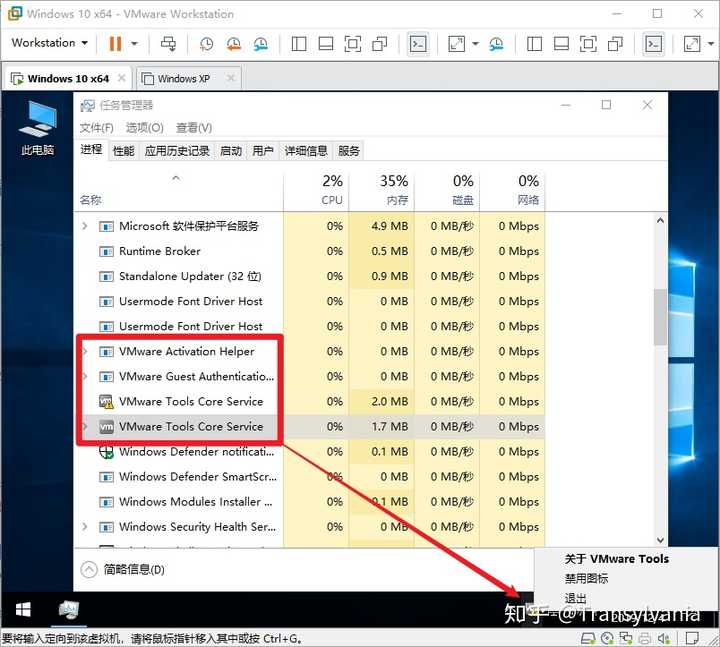Click the warning-badged VMware Tools icon
720x647 pixels.
point(107,402)
